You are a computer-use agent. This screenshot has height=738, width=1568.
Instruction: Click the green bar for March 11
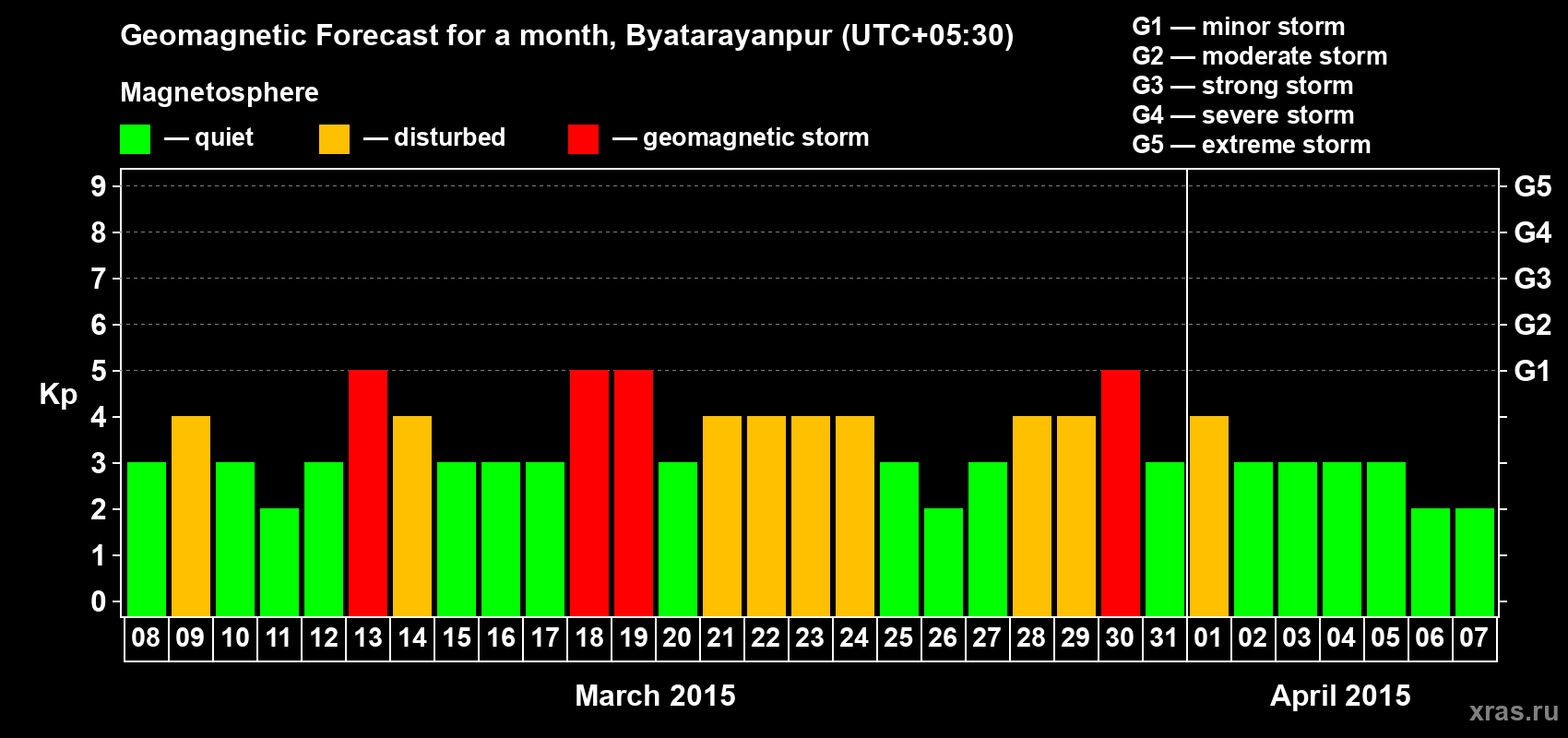point(279,562)
